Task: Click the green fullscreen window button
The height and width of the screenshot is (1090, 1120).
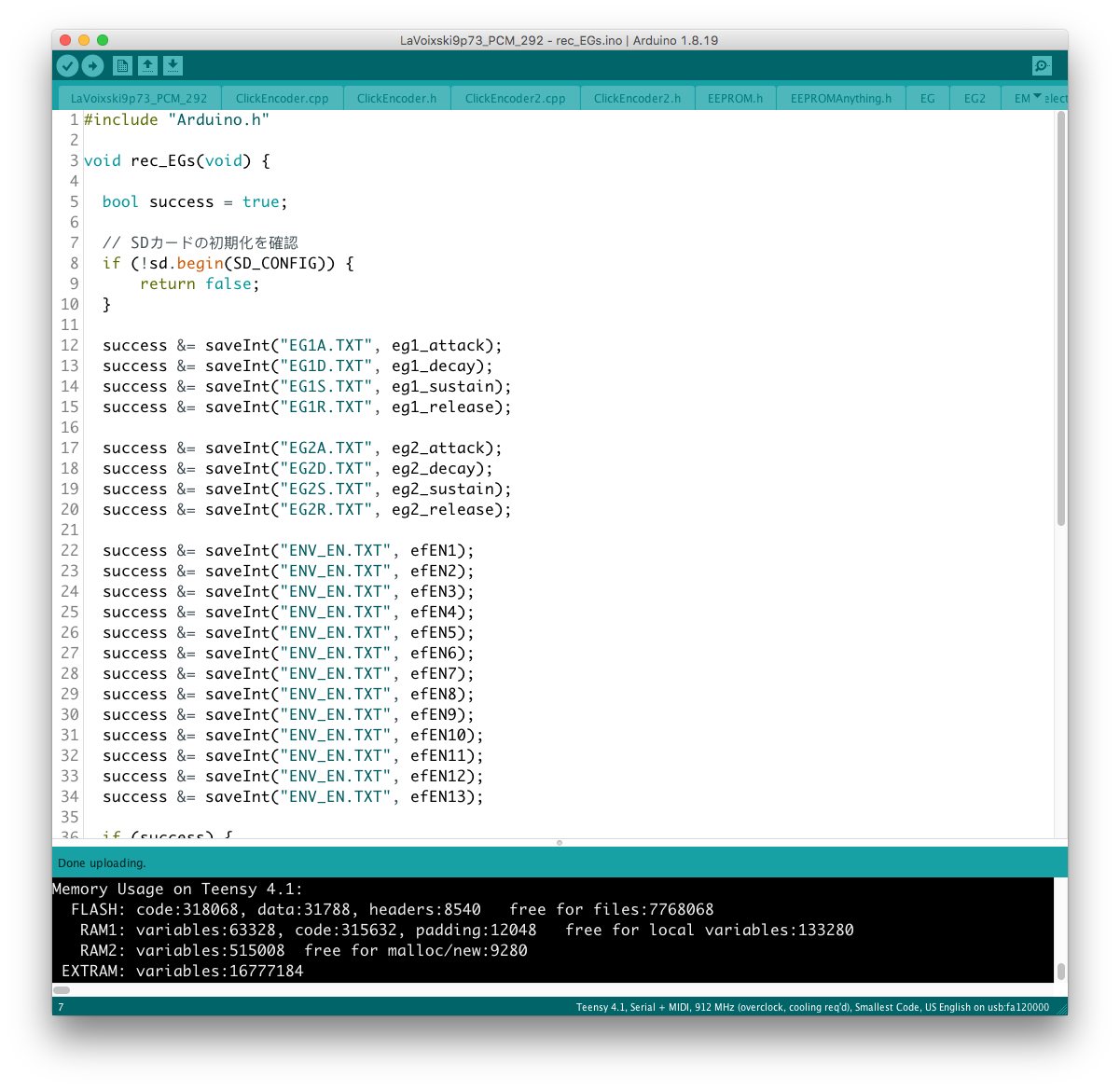Action: [103, 40]
